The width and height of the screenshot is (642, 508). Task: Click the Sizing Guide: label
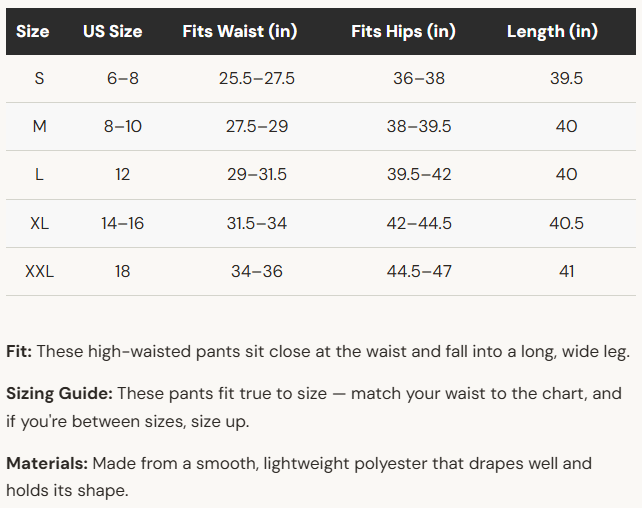[59, 393]
